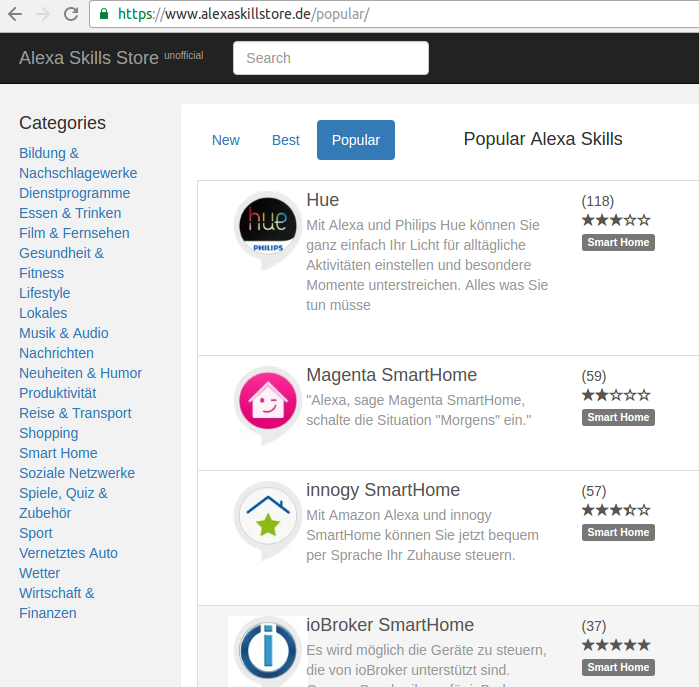Open the Wirtschaft & Finanzen category
The width and height of the screenshot is (699, 687).
pos(57,603)
